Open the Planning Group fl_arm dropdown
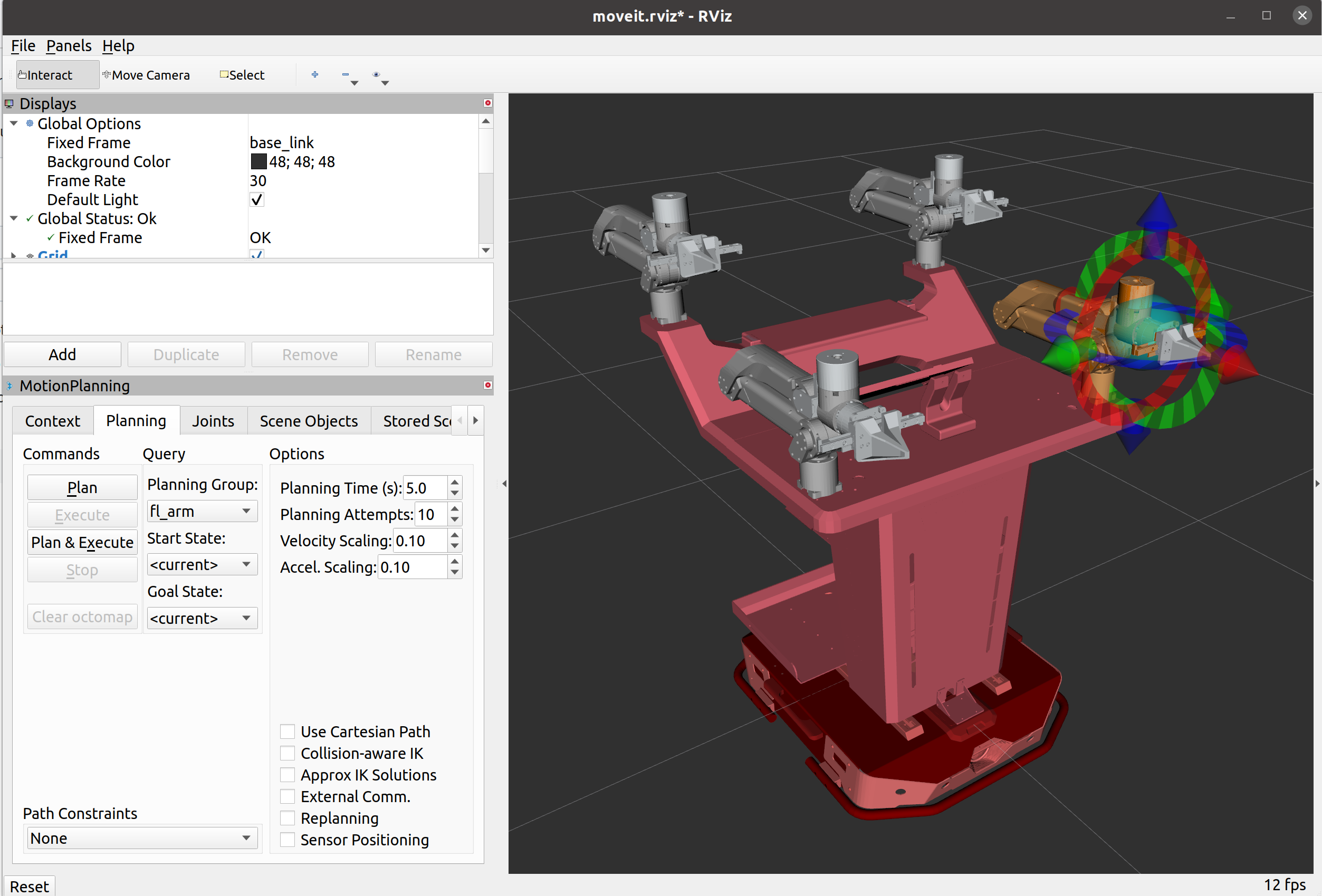 [202, 511]
